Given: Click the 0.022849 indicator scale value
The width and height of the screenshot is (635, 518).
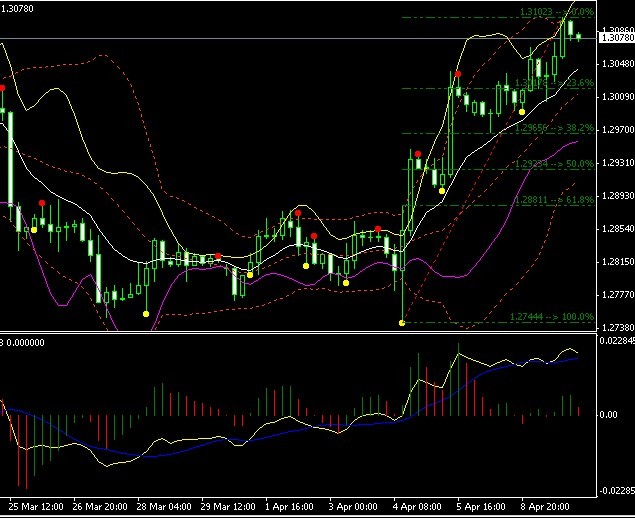Looking at the screenshot, I should click(x=617, y=341).
